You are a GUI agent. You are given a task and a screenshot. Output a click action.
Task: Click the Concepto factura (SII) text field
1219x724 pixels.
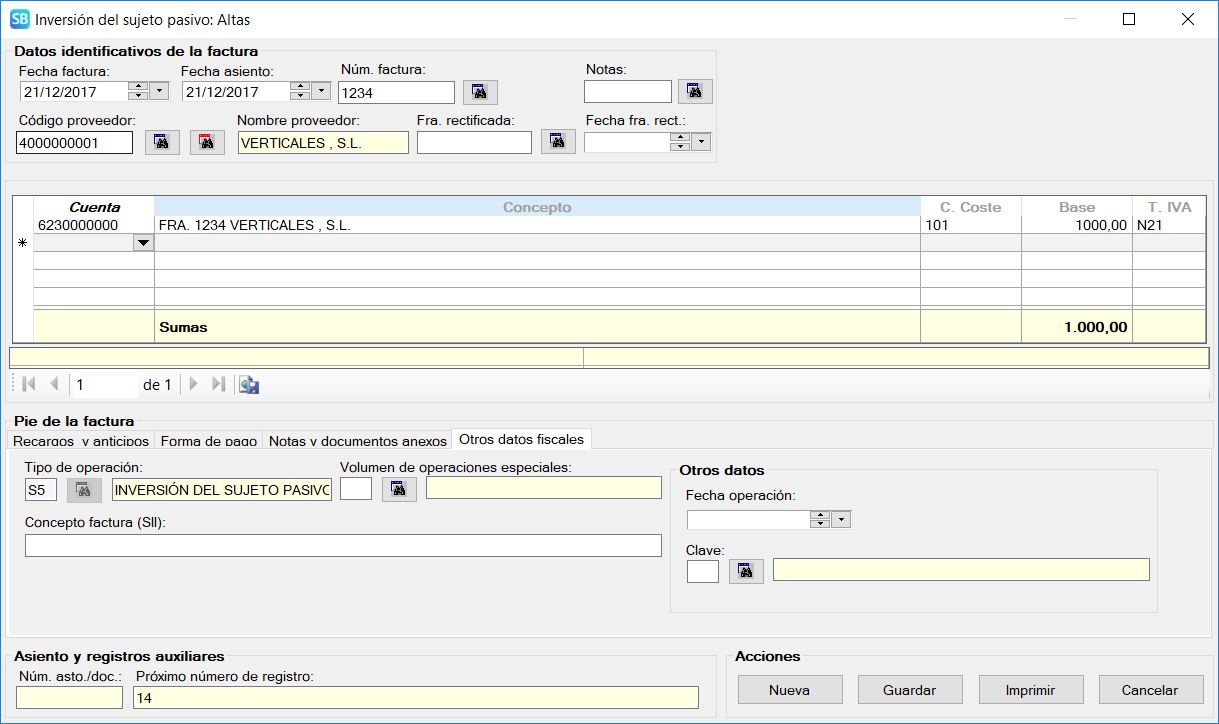[x=343, y=545]
